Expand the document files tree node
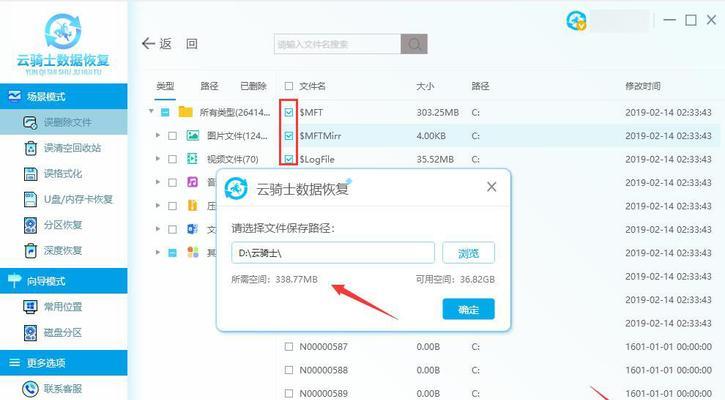The width and height of the screenshot is (725, 400). 158,229
